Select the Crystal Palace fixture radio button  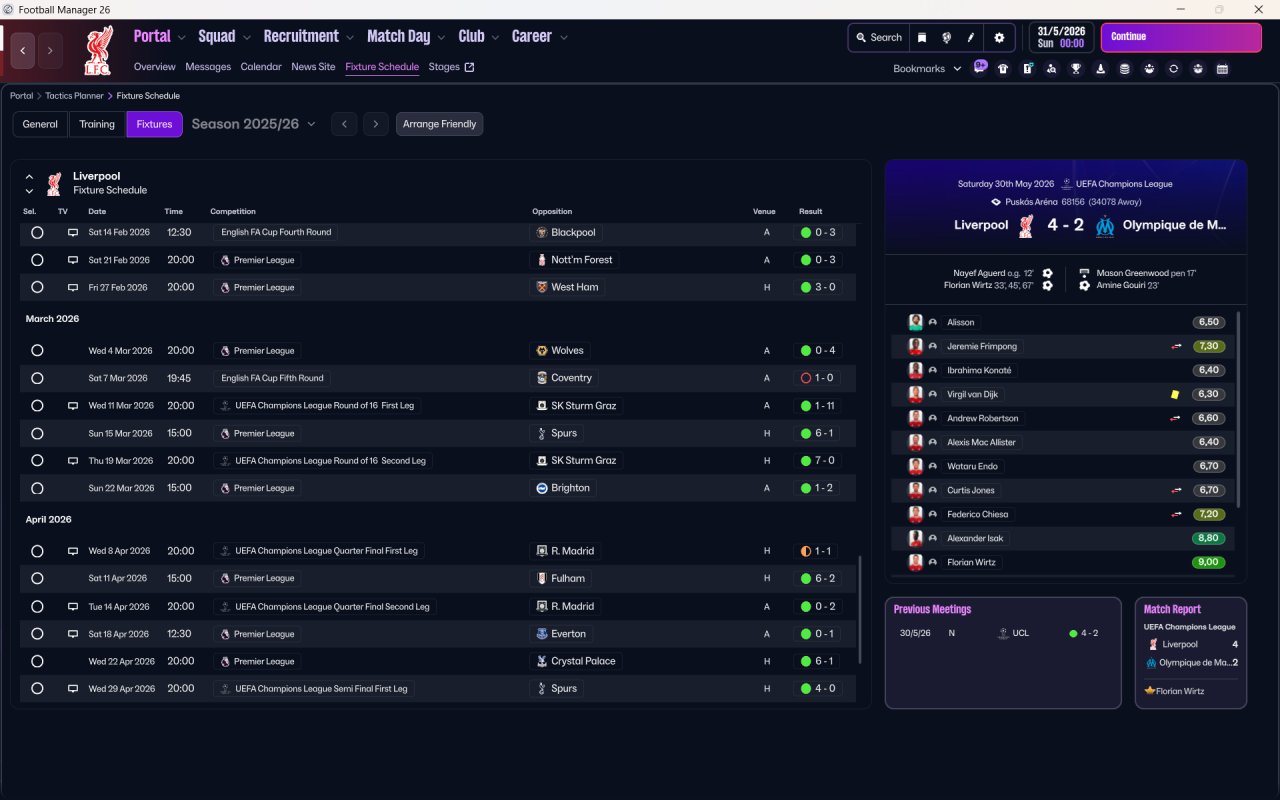pos(37,661)
